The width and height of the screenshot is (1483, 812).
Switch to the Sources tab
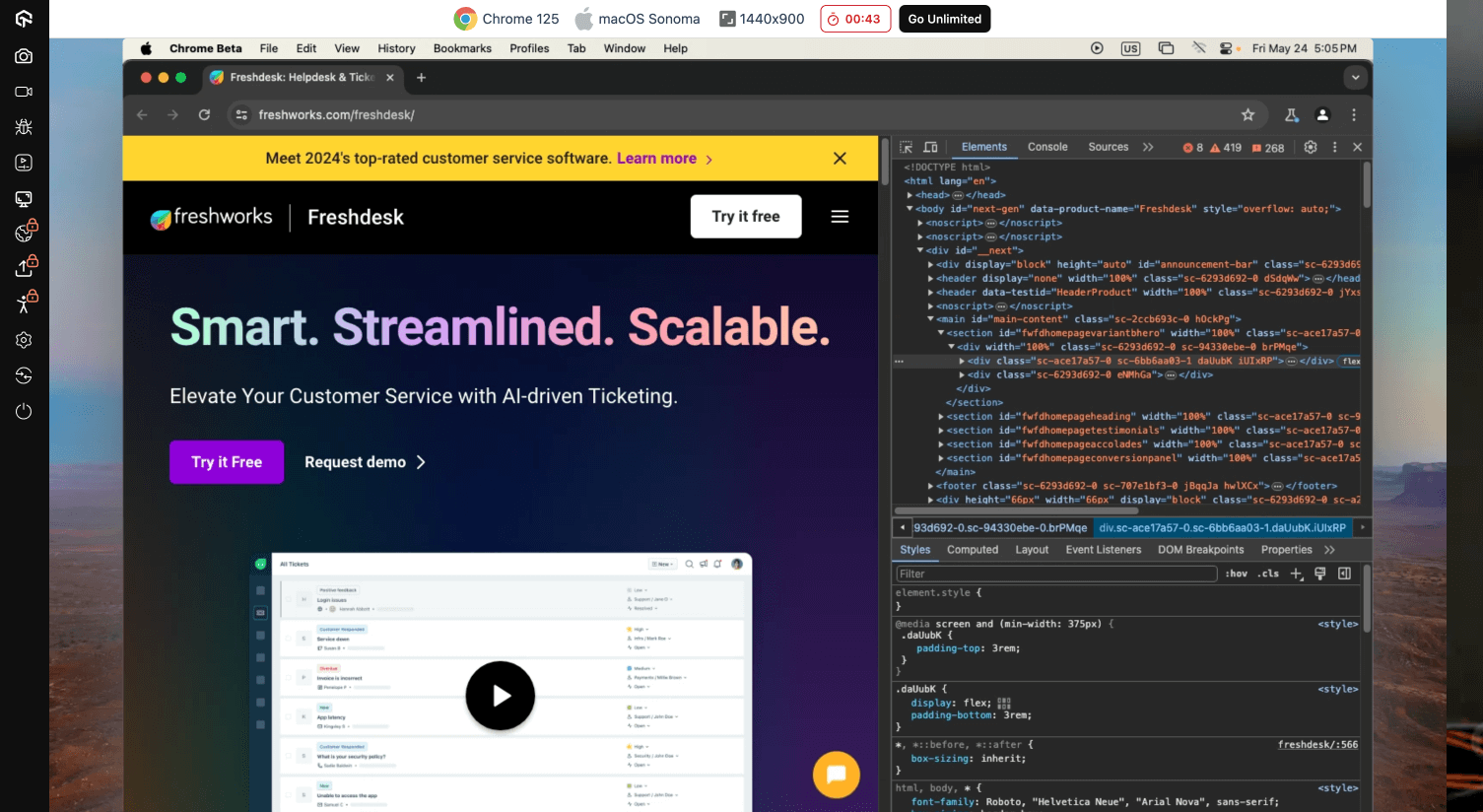click(x=1109, y=147)
